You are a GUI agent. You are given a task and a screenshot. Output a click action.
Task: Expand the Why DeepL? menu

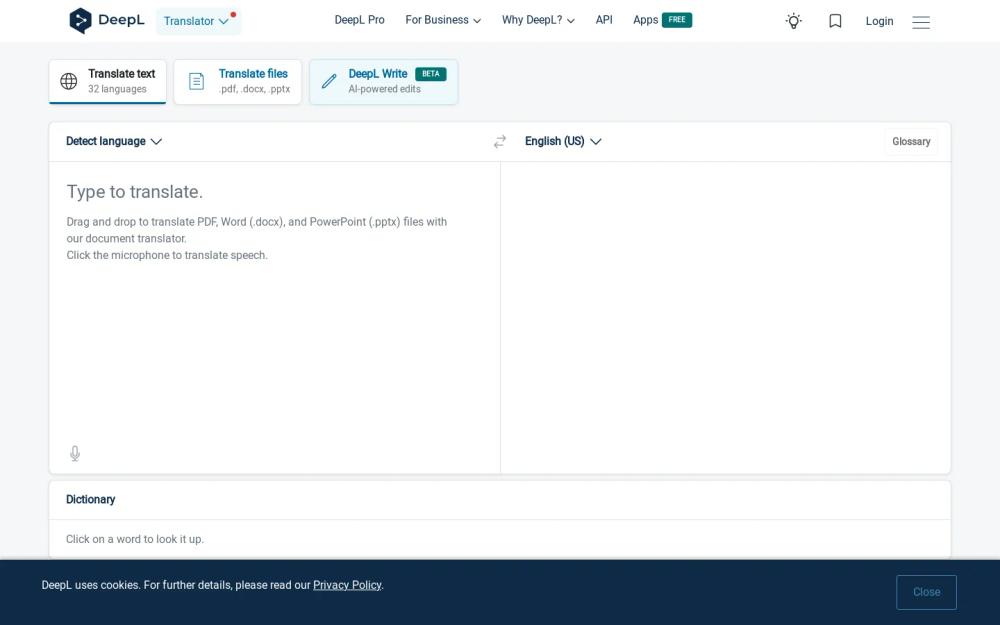(x=538, y=20)
